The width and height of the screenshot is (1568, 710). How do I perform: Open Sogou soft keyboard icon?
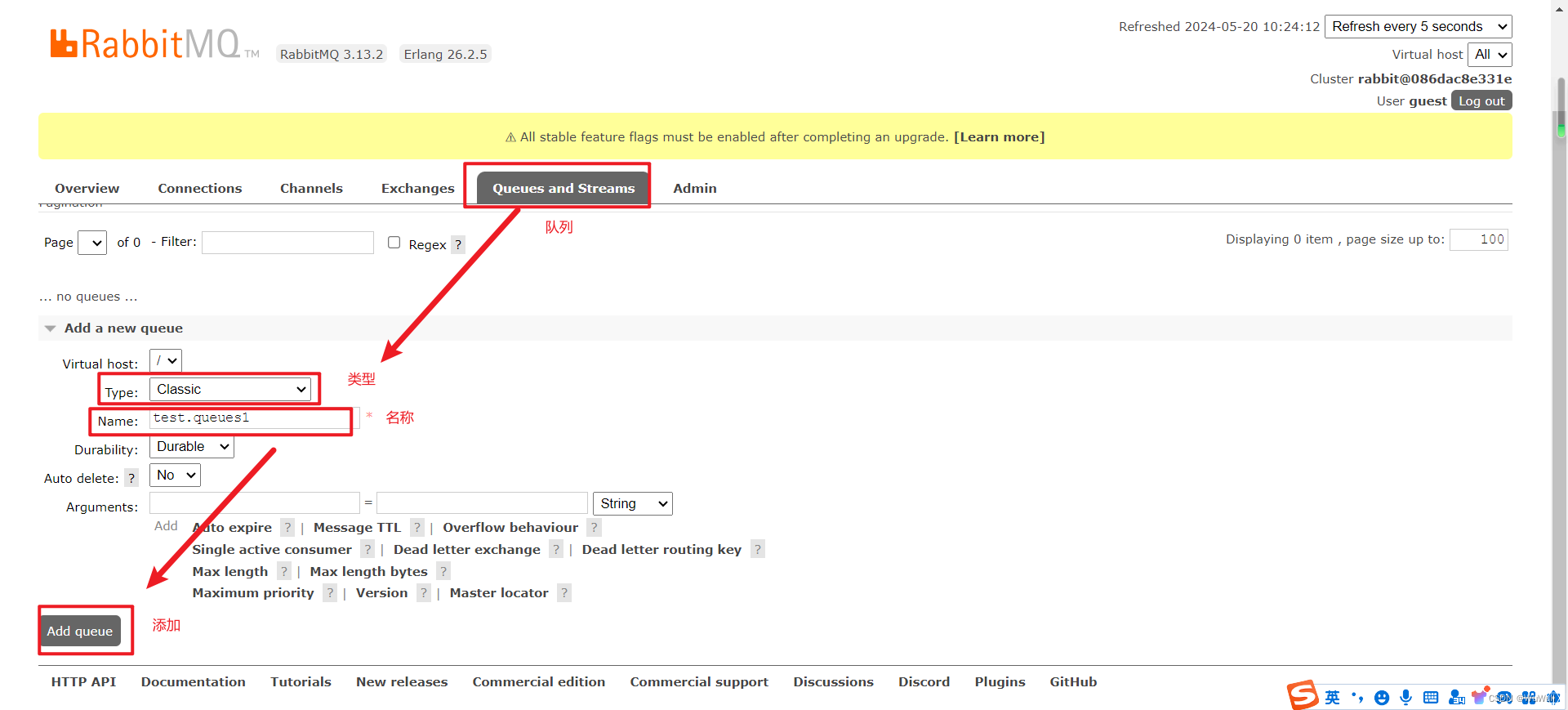click(1431, 697)
